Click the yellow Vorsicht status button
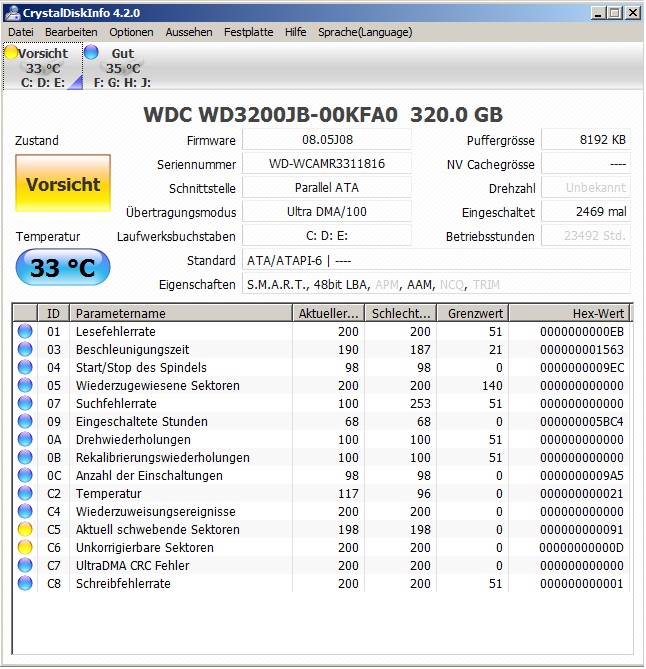646x669 pixels. click(63, 183)
